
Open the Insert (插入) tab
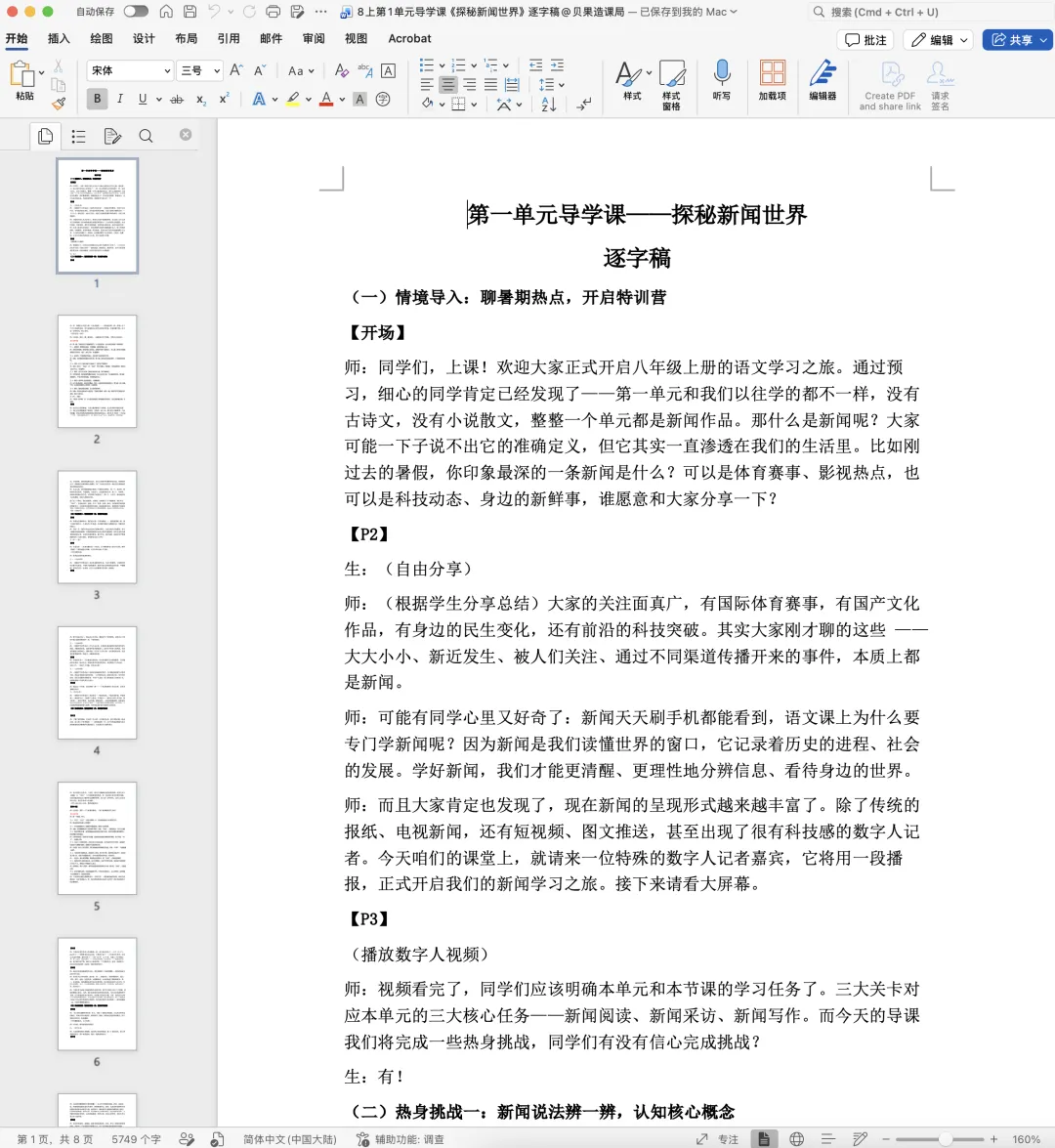(x=59, y=39)
